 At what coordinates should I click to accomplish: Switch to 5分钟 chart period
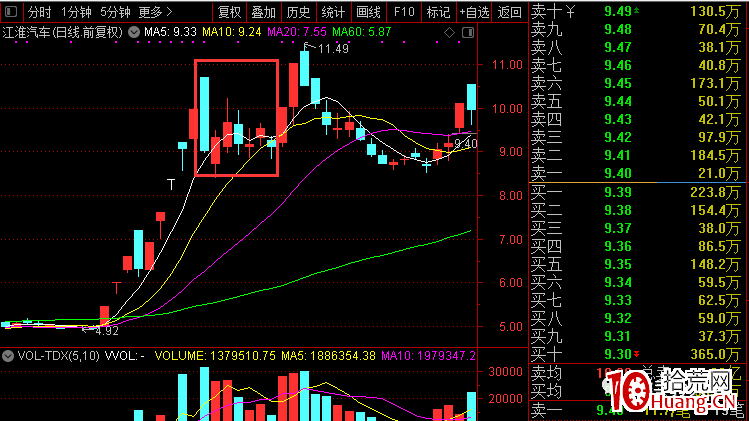coord(115,12)
